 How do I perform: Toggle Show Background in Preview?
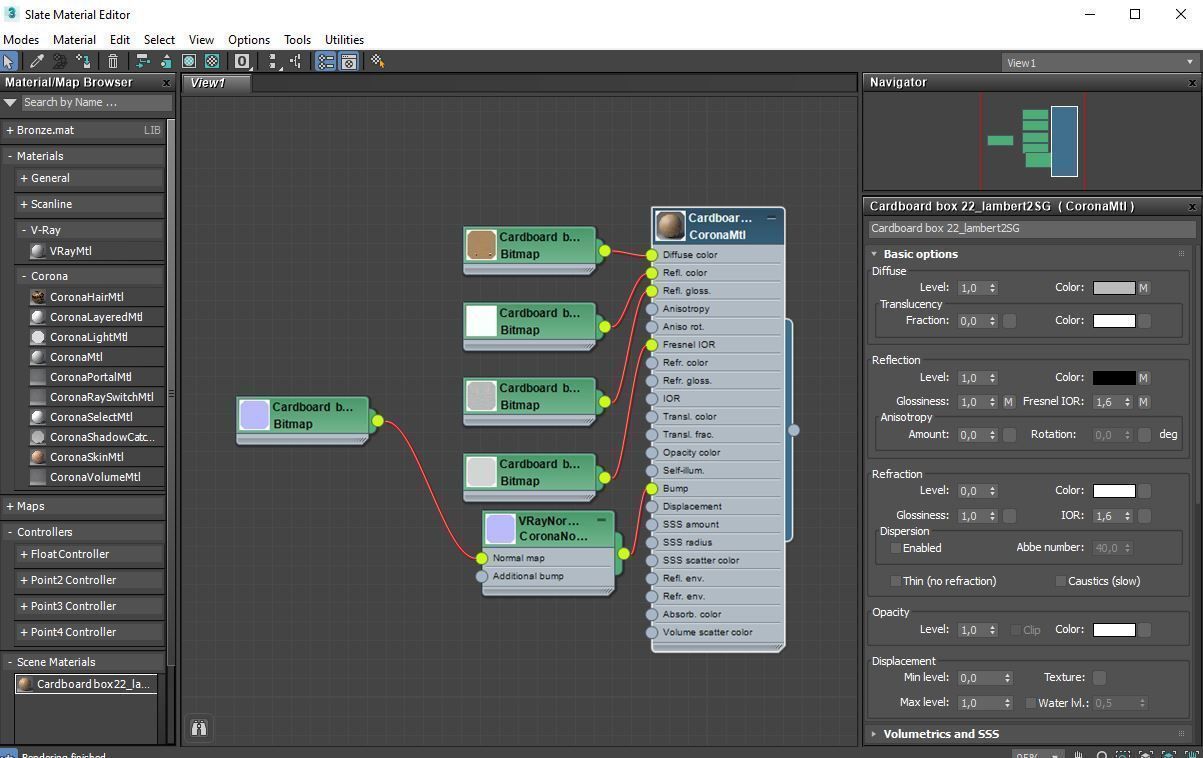212,61
